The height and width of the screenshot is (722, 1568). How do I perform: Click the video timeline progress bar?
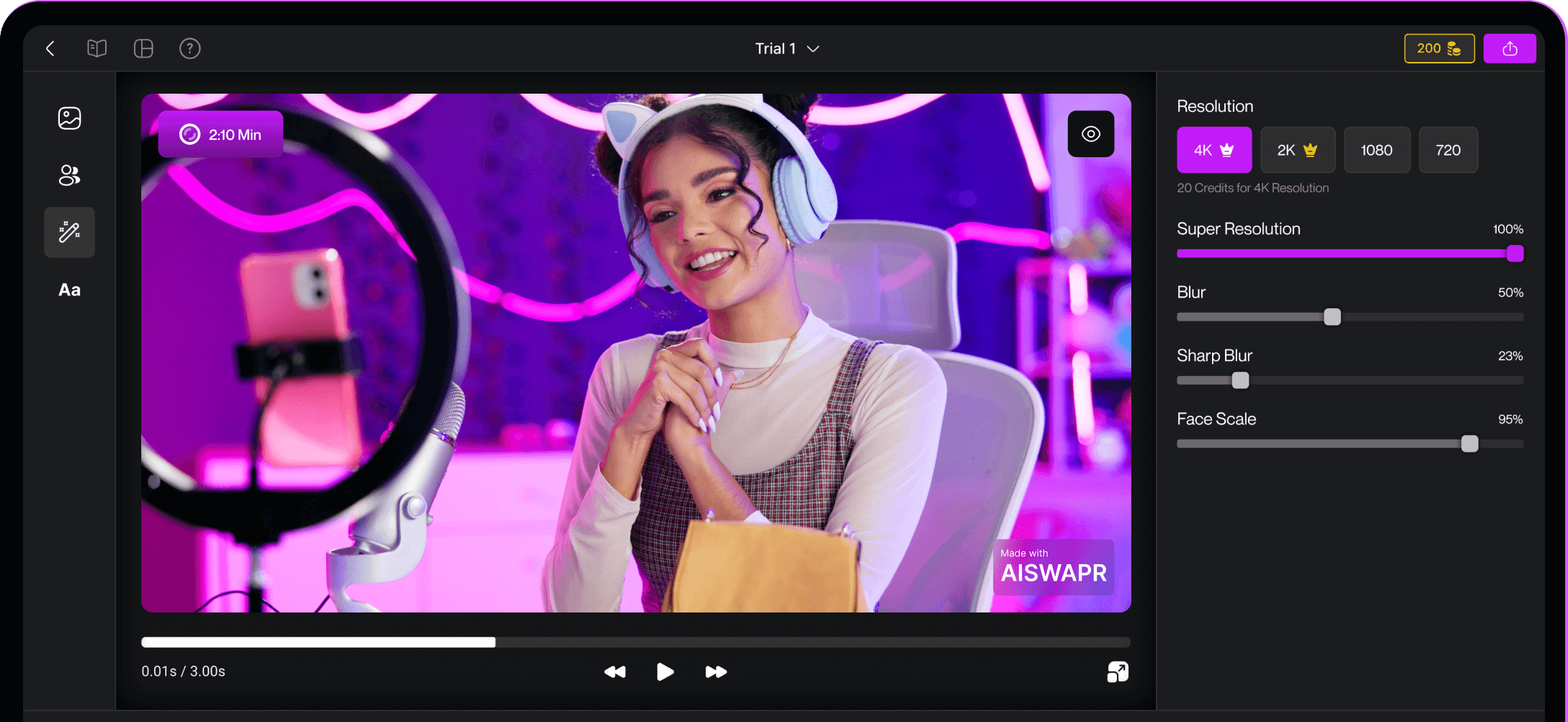click(636, 642)
